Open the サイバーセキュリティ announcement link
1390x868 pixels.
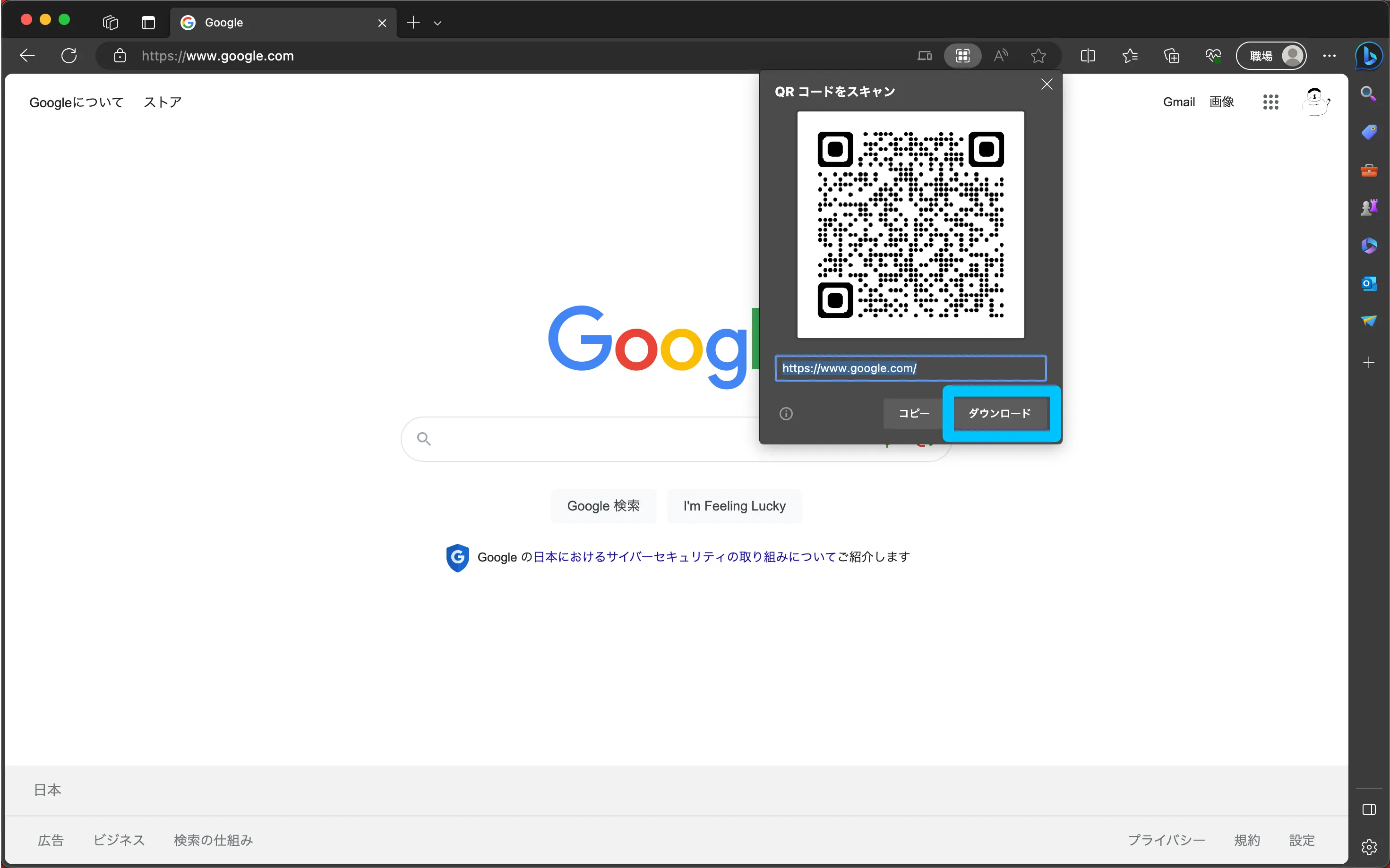point(685,557)
